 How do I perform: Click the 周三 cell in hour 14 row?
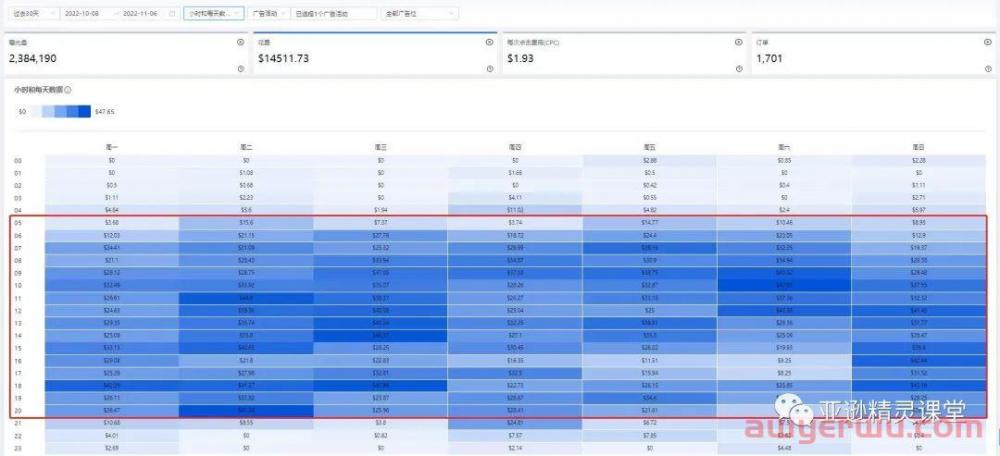pyautogui.click(x=381, y=333)
